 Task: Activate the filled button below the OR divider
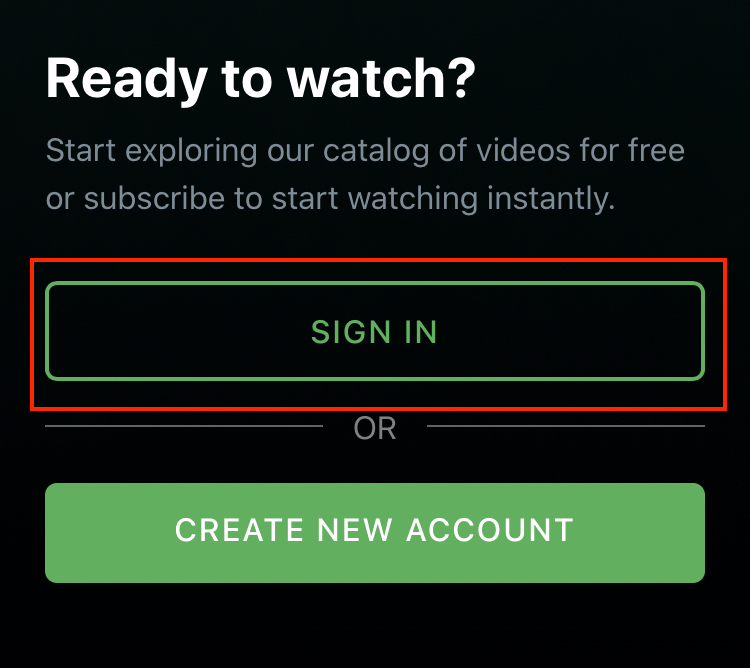pos(375,533)
